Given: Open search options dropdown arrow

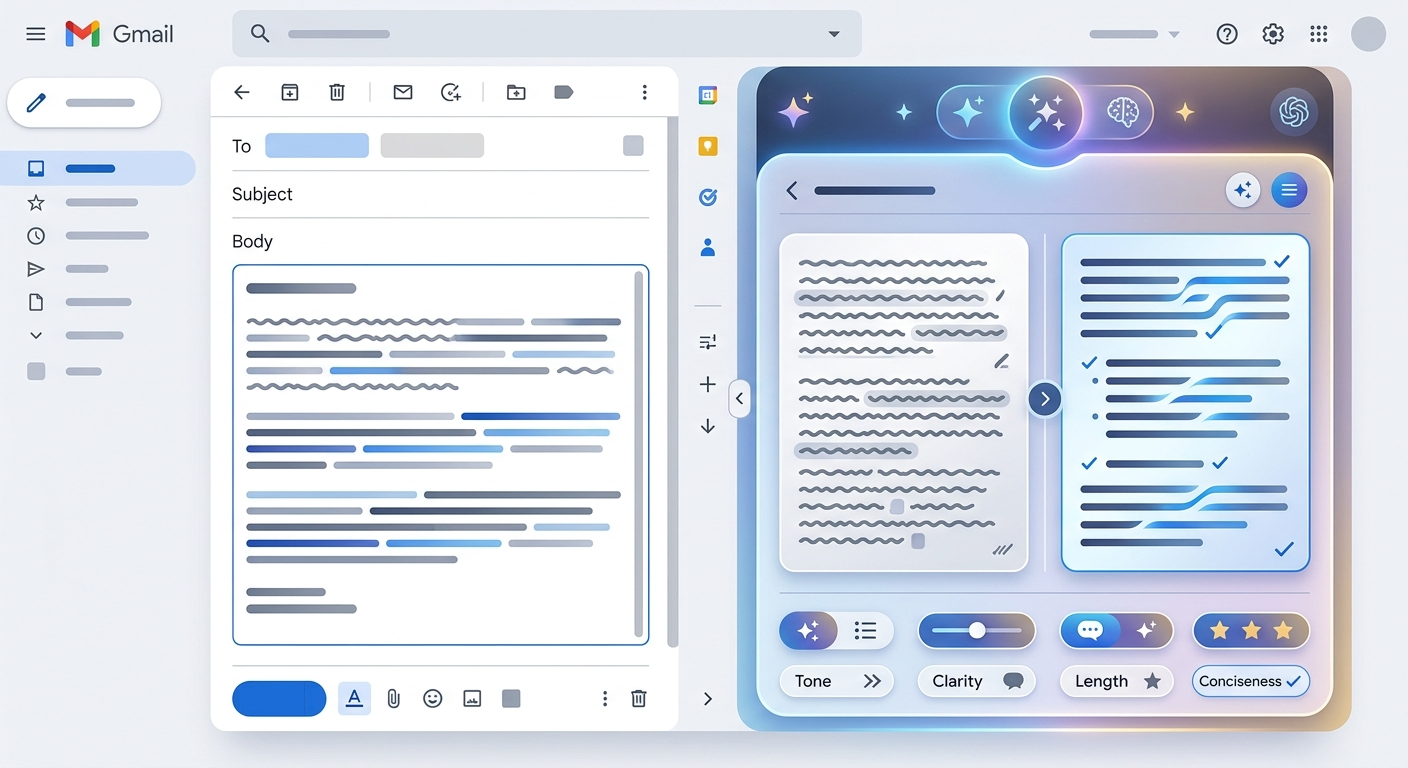Looking at the screenshot, I should tap(834, 34).
